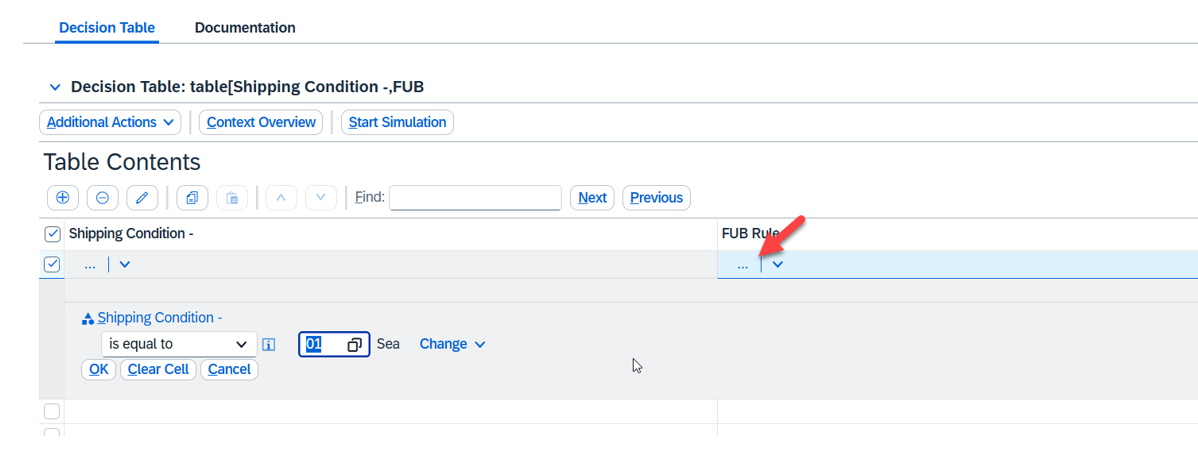Open the Change dropdown next to Sea
Viewport: 1198px width, 451px height.
tap(452, 344)
